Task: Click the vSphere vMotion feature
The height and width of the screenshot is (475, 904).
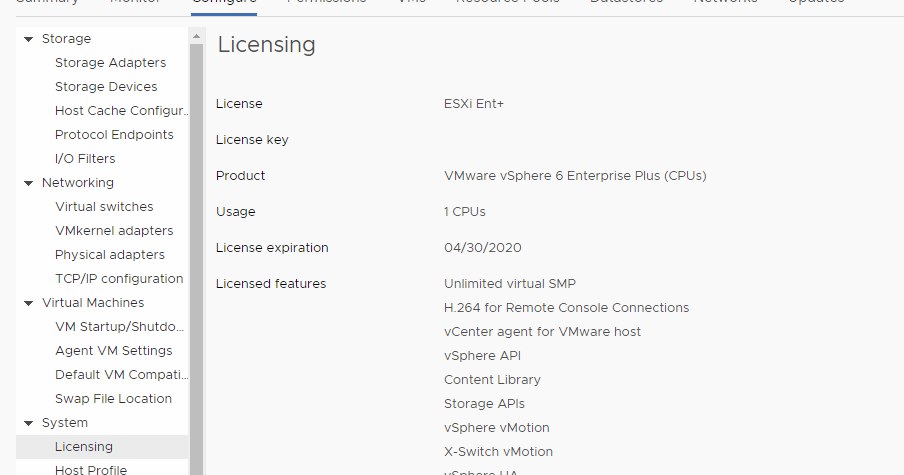Action: coord(496,428)
